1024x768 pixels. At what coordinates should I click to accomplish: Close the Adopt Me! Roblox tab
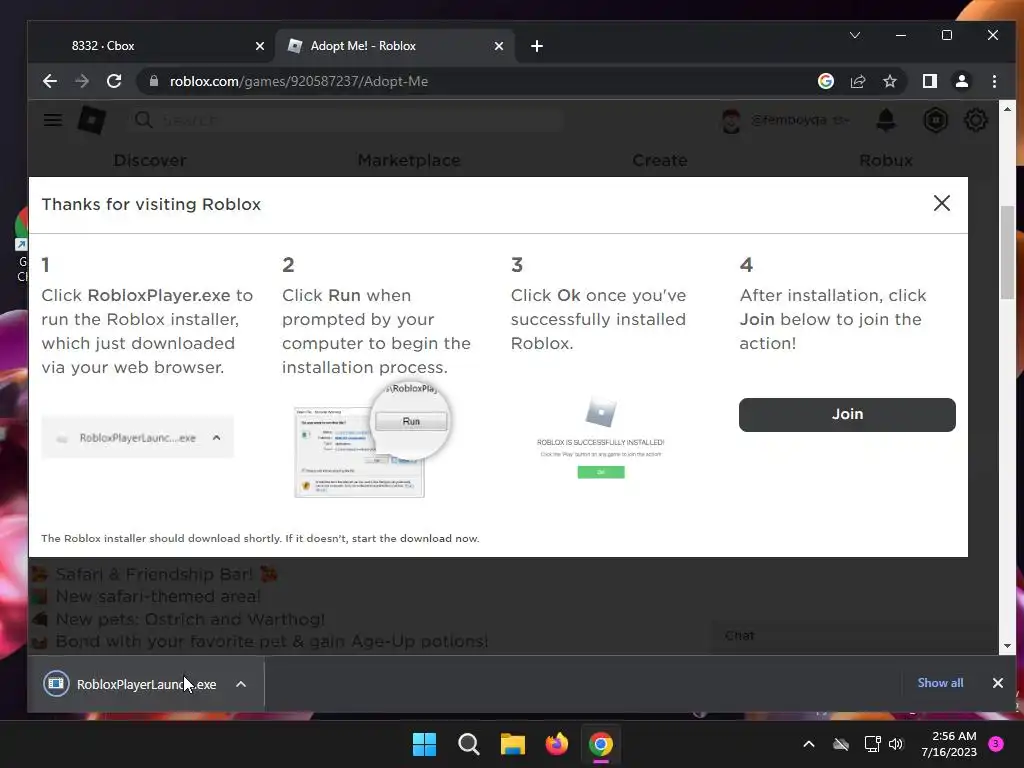coord(499,46)
